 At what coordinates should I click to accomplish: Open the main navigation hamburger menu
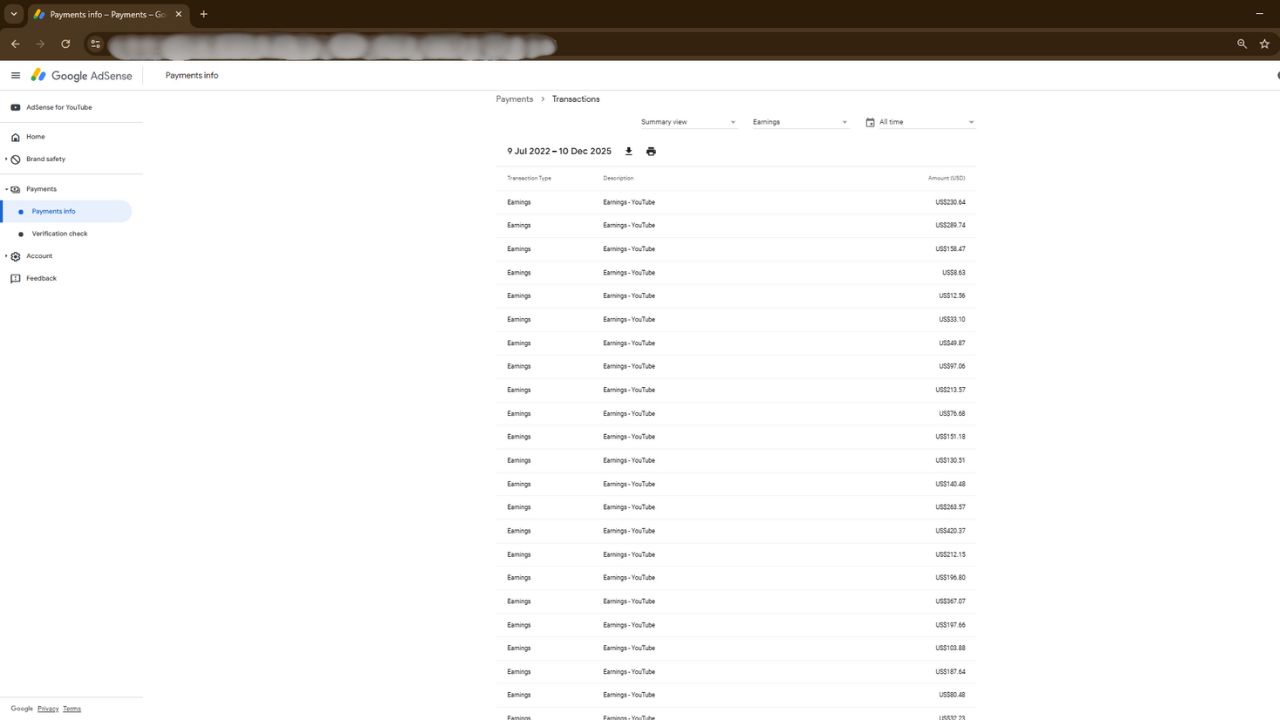point(16,75)
